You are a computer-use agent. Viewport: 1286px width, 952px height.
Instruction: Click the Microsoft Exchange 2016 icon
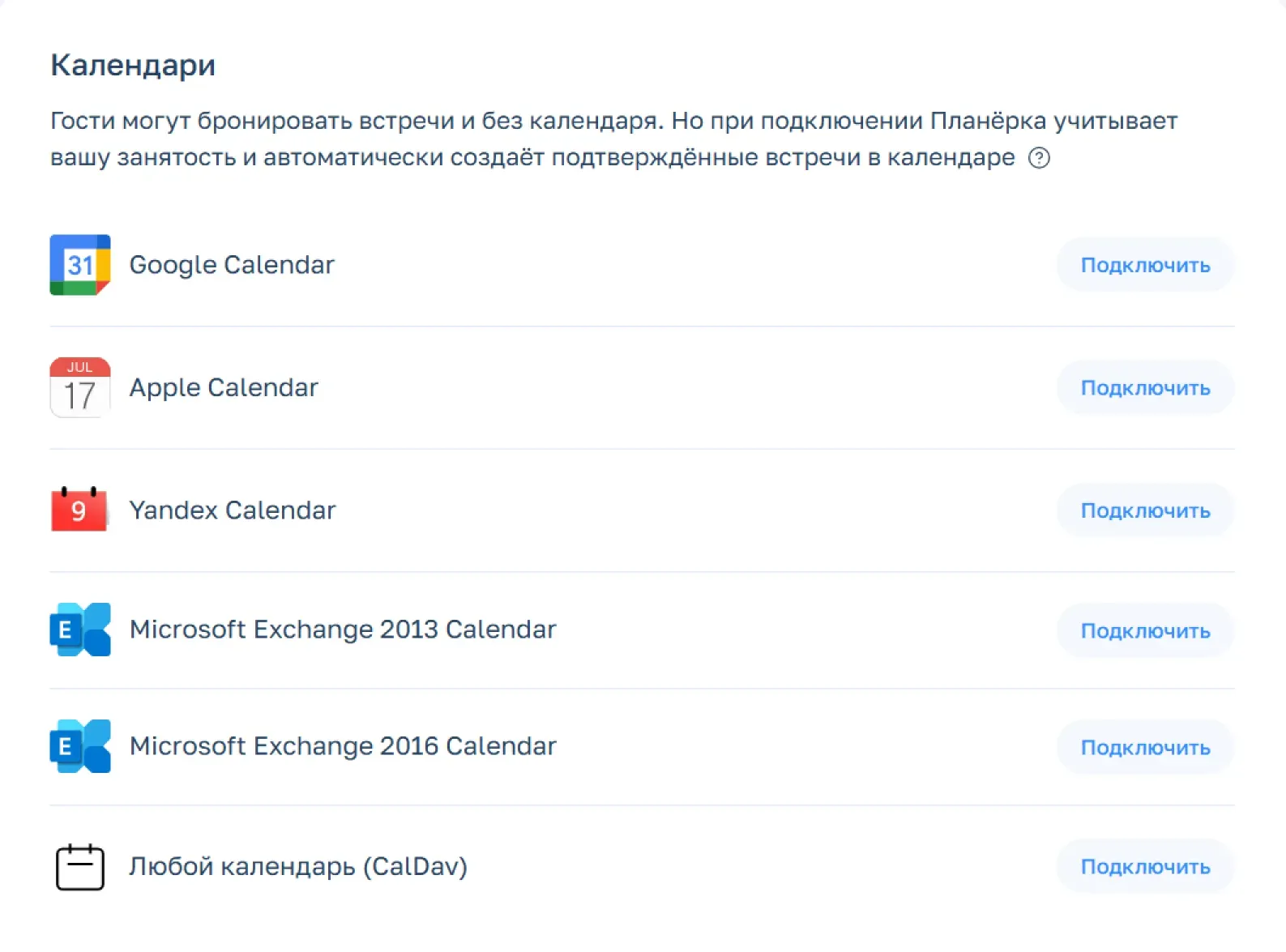point(80,746)
